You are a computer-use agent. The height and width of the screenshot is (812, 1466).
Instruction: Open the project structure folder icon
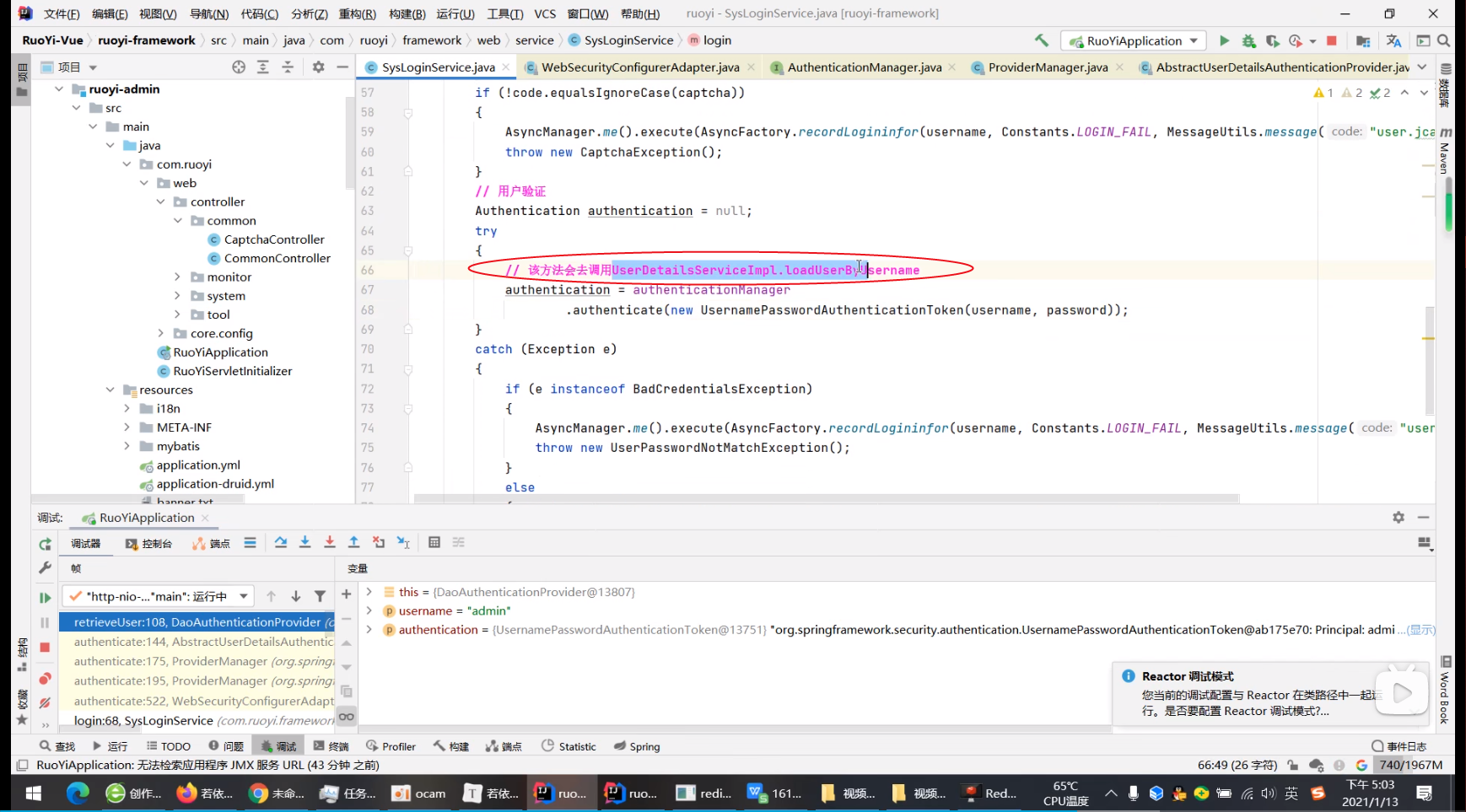coord(1363,40)
